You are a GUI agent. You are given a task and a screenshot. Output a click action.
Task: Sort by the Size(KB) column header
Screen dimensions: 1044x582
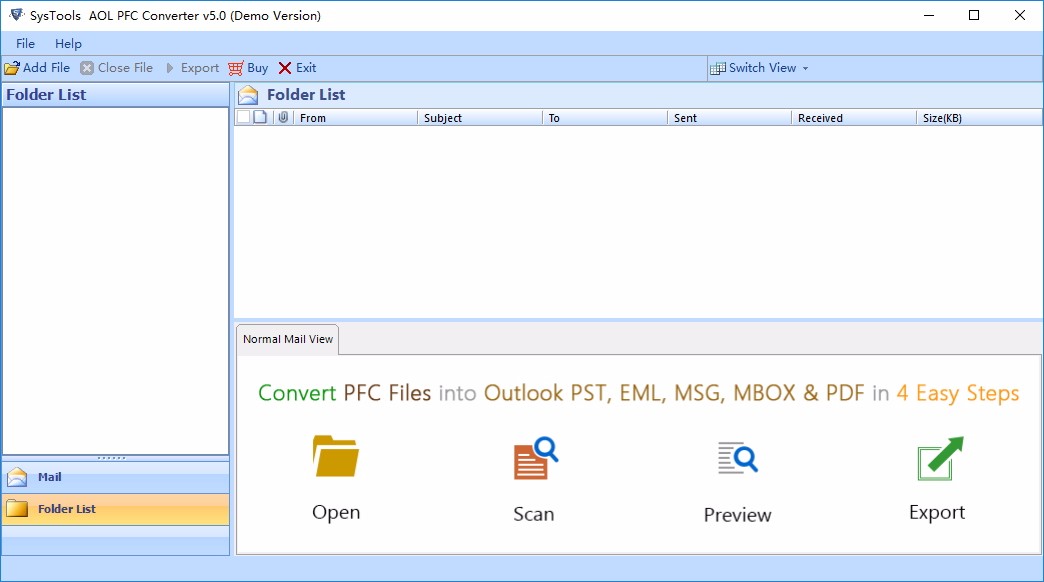point(979,118)
